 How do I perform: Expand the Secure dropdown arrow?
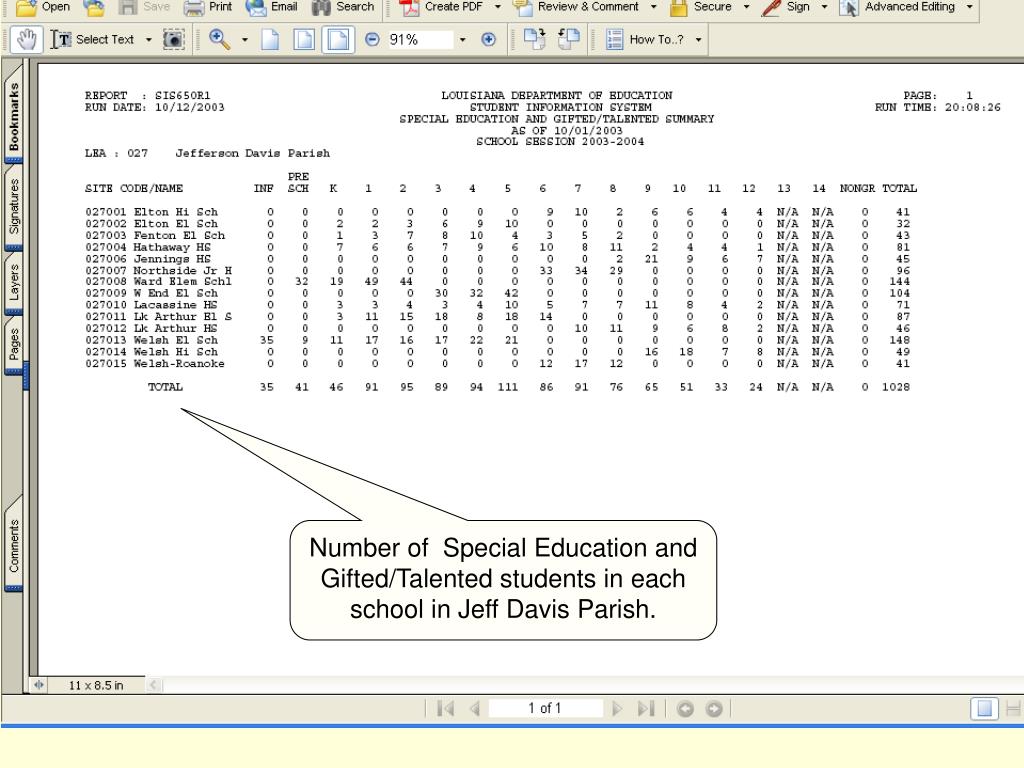(x=746, y=7)
